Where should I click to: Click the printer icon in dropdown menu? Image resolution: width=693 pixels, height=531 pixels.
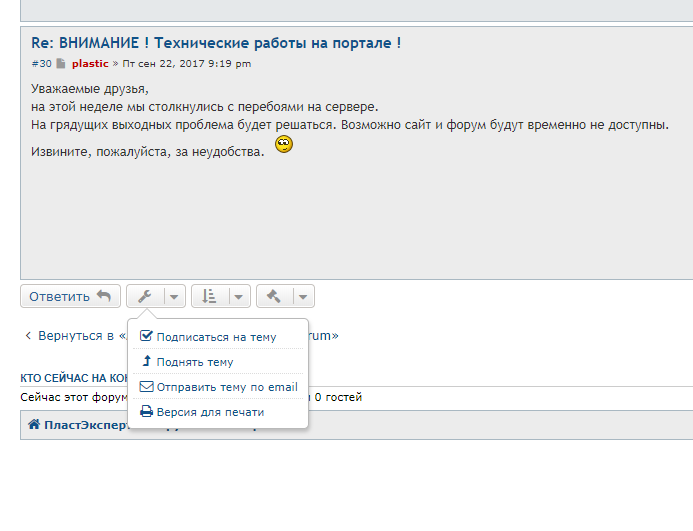(x=147, y=412)
